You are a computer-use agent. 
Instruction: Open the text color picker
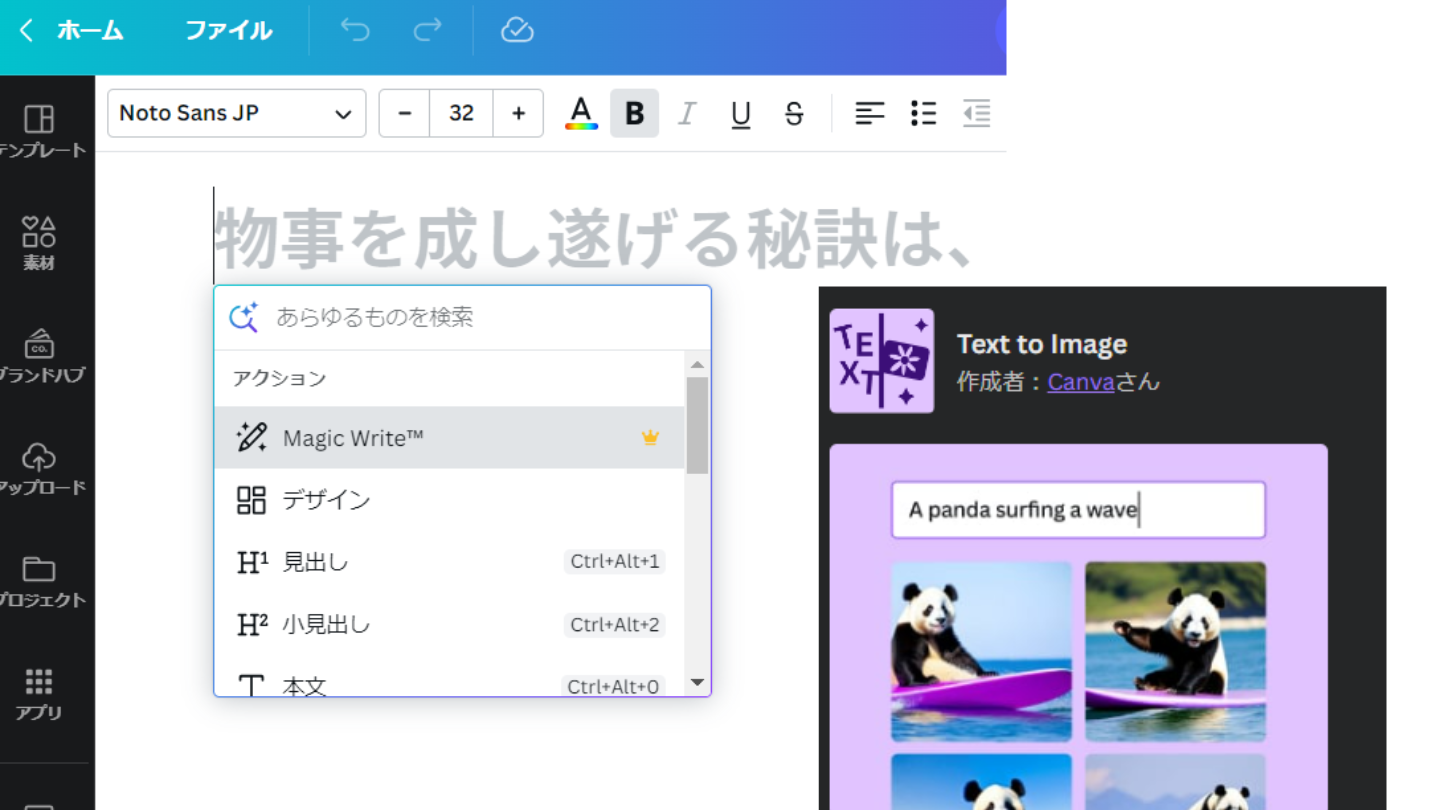(581, 113)
